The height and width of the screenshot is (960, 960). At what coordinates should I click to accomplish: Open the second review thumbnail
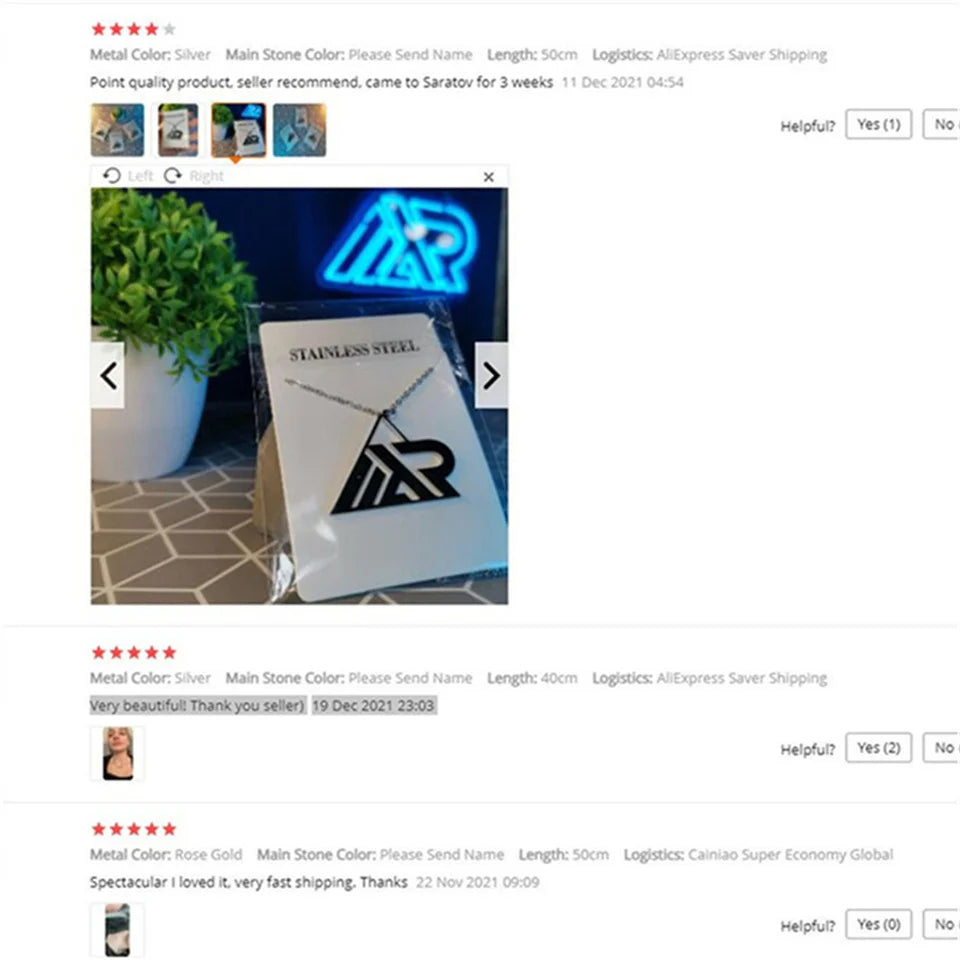click(x=178, y=130)
